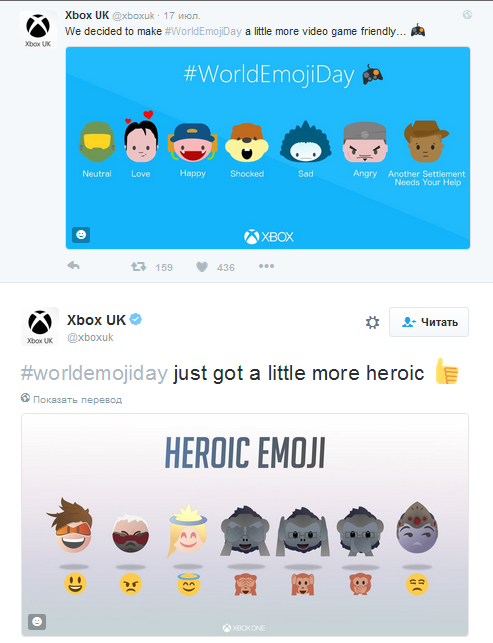The width and height of the screenshot is (493, 643).
Task: Click the Показать перевод translation link
Action: coord(77,399)
